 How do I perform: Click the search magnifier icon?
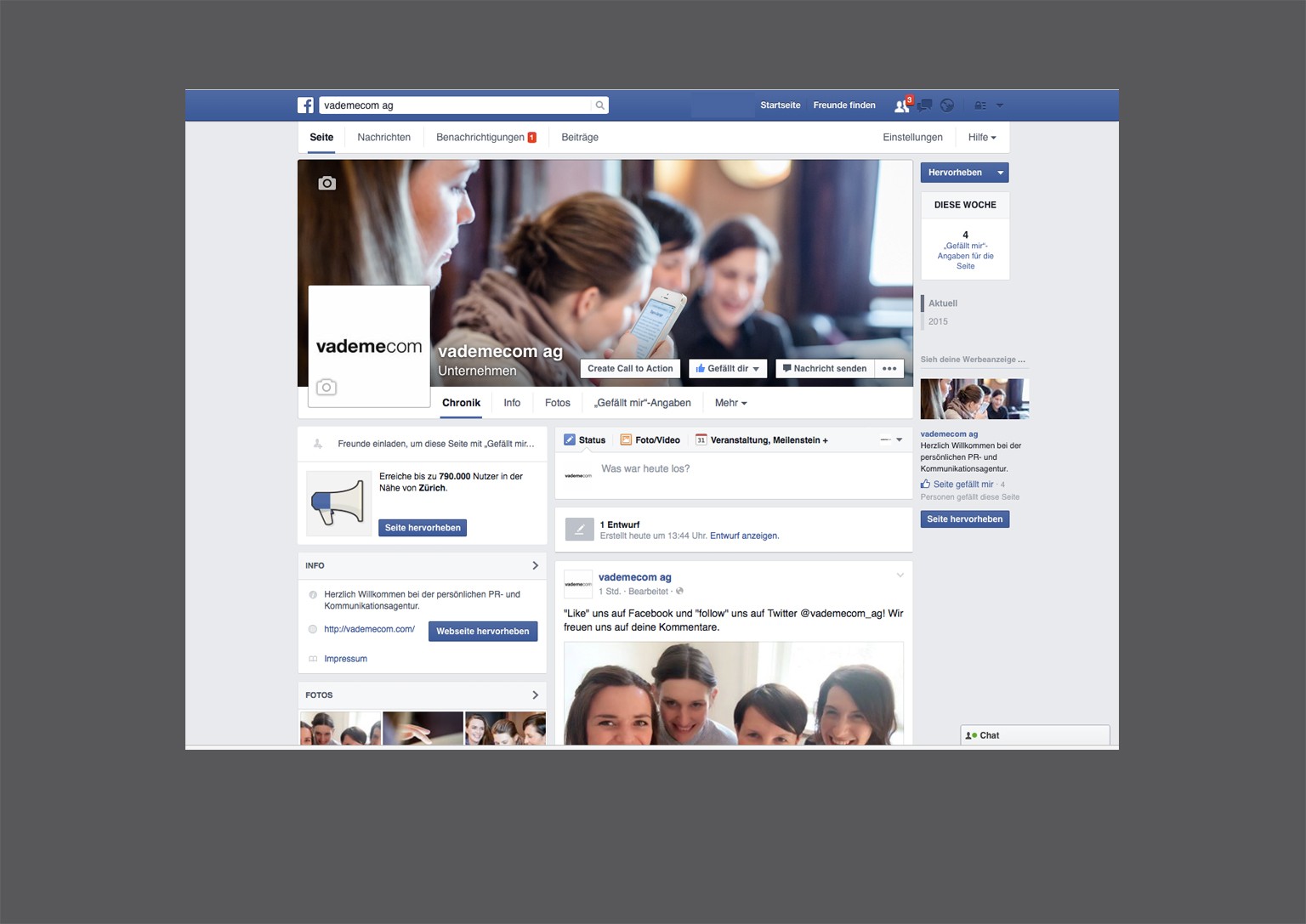tap(599, 105)
